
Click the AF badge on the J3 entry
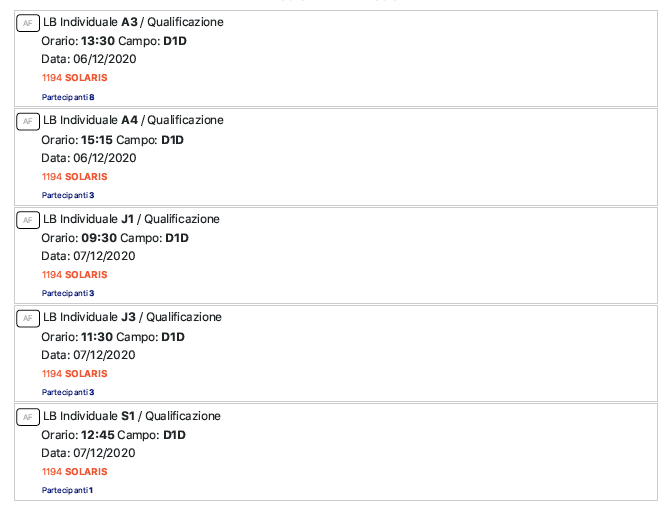28,318
